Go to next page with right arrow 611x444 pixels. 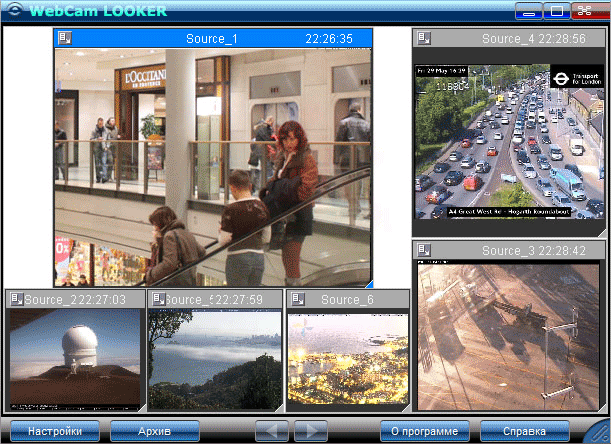tap(311, 431)
